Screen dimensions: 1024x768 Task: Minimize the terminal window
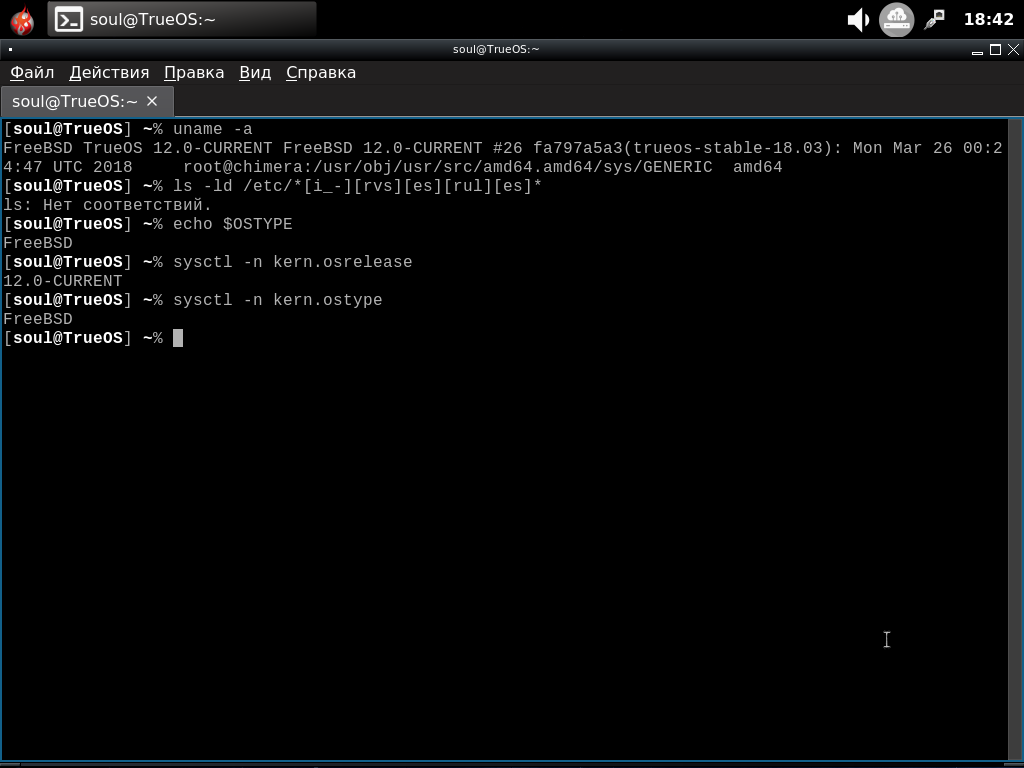pos(978,50)
